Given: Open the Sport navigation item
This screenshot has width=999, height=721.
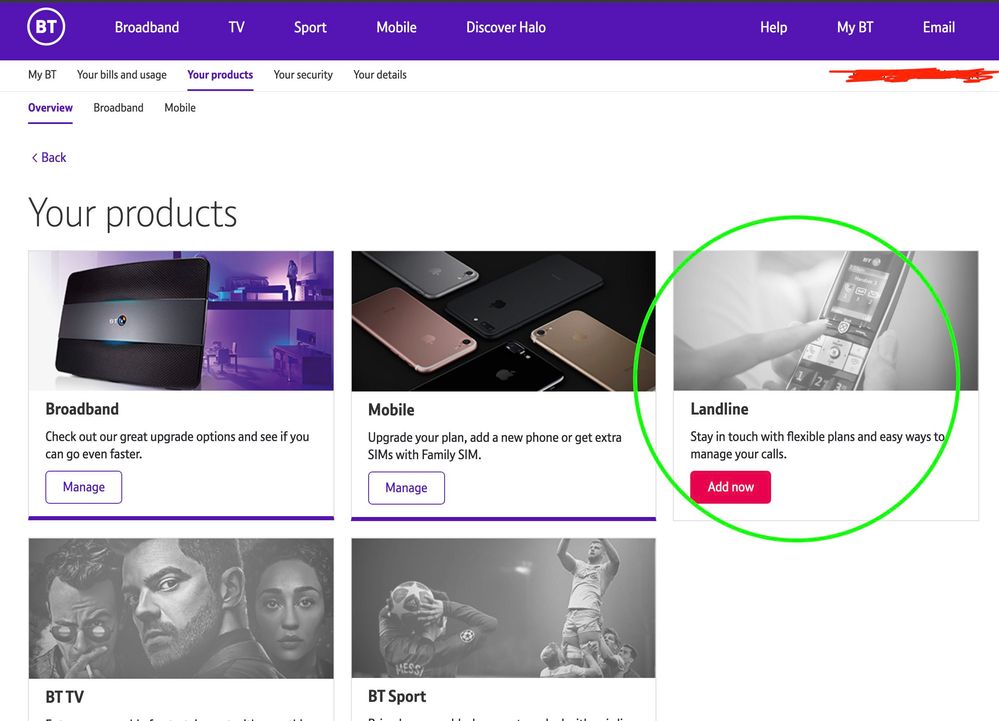Looking at the screenshot, I should pos(310,28).
